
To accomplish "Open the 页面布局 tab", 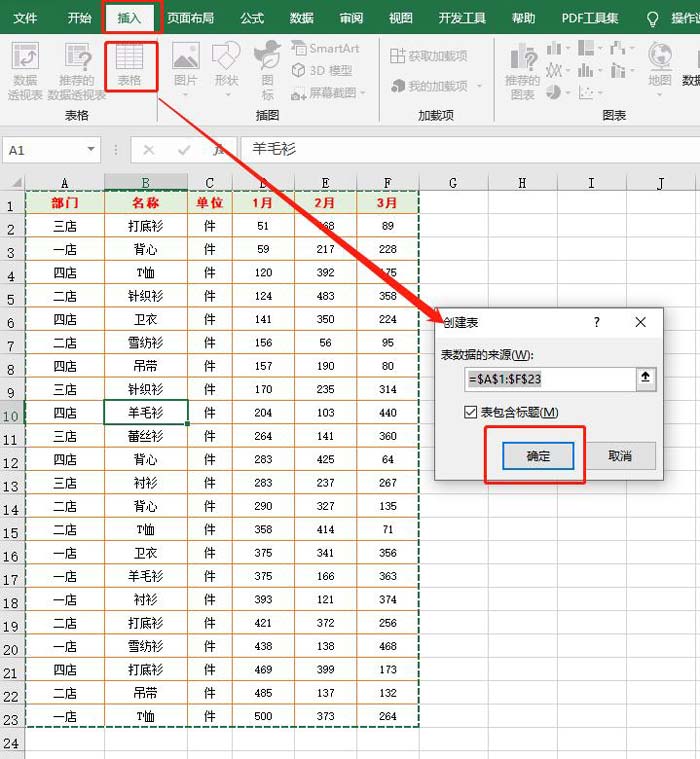I will point(190,18).
